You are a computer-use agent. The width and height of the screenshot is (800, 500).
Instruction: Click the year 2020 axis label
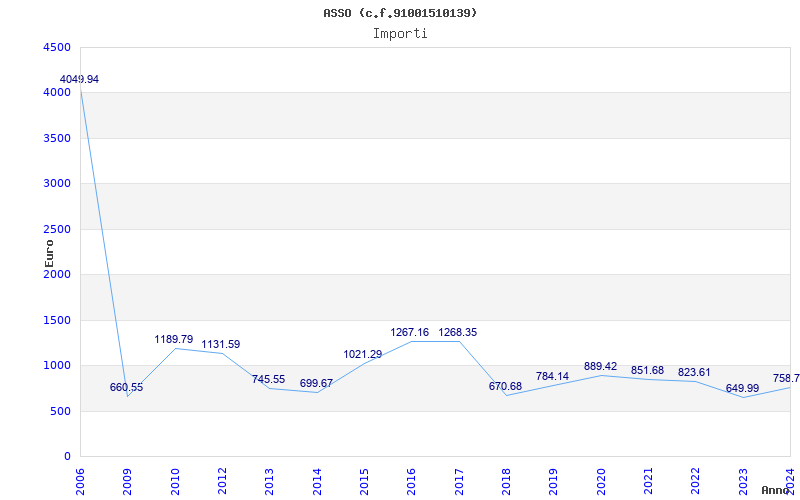601,482
